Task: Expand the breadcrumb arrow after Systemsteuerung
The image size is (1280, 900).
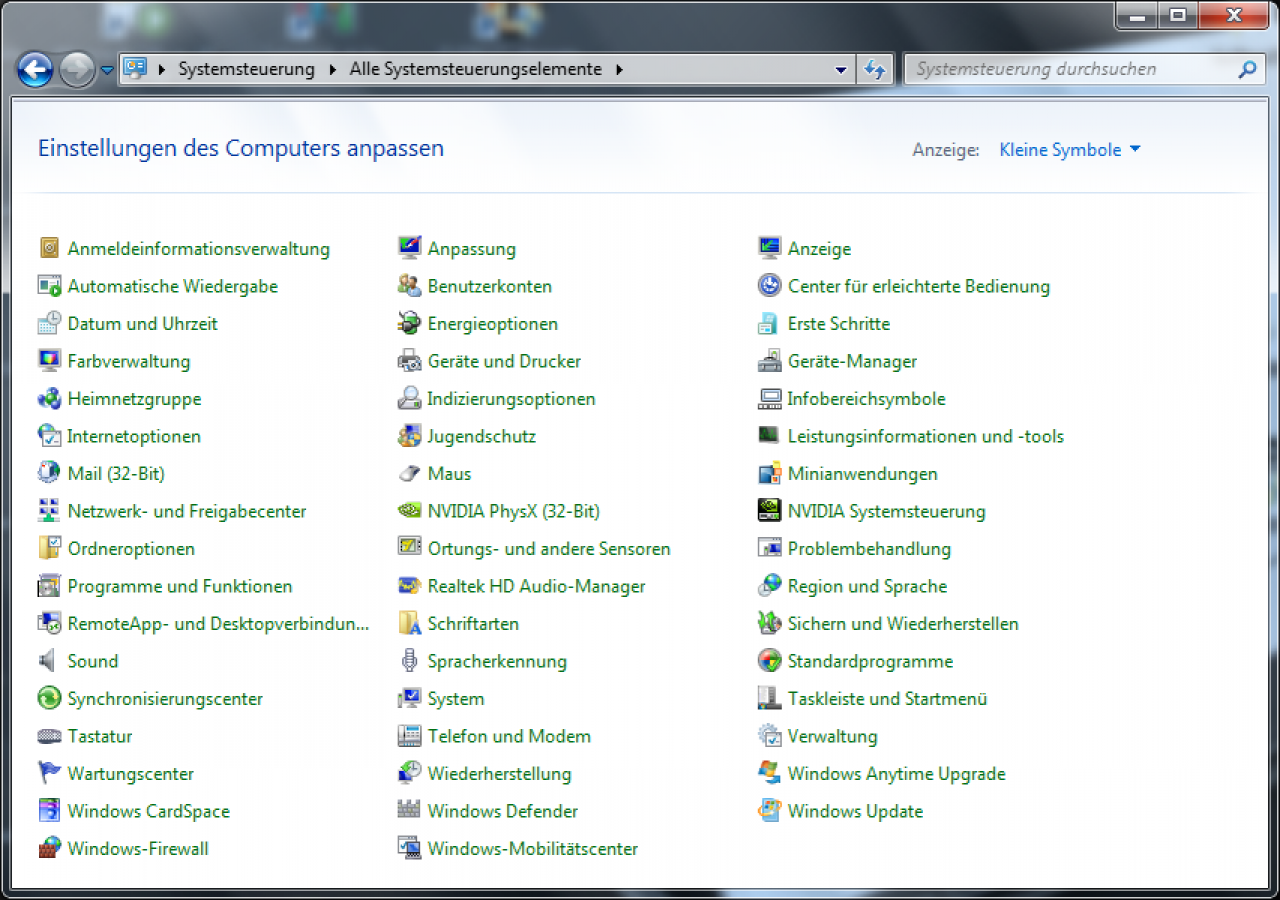Action: coord(333,69)
